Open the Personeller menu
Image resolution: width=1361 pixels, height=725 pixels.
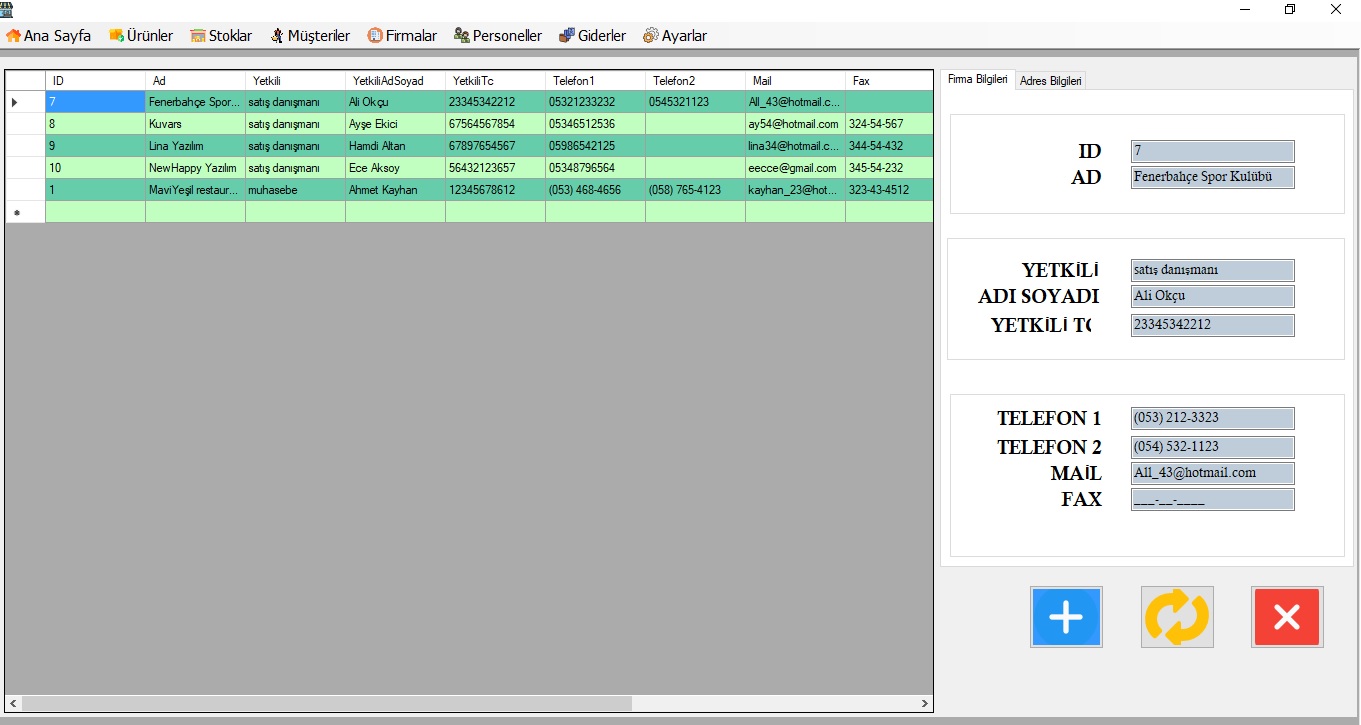tap(498, 36)
